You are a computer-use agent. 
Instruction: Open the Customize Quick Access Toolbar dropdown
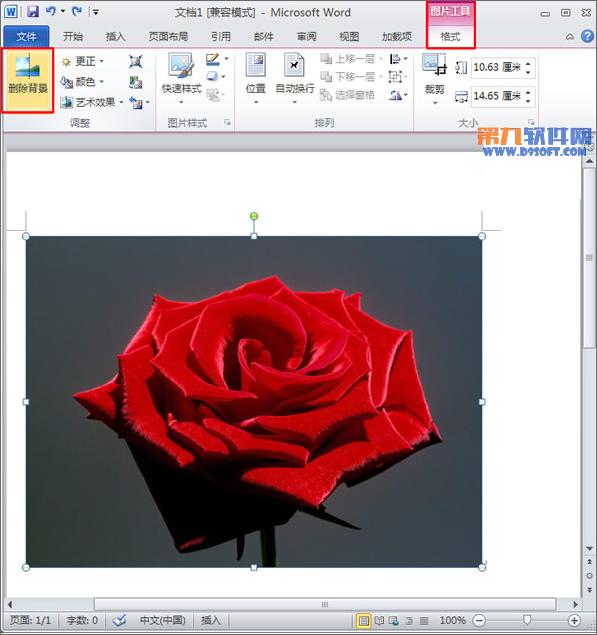(96, 12)
